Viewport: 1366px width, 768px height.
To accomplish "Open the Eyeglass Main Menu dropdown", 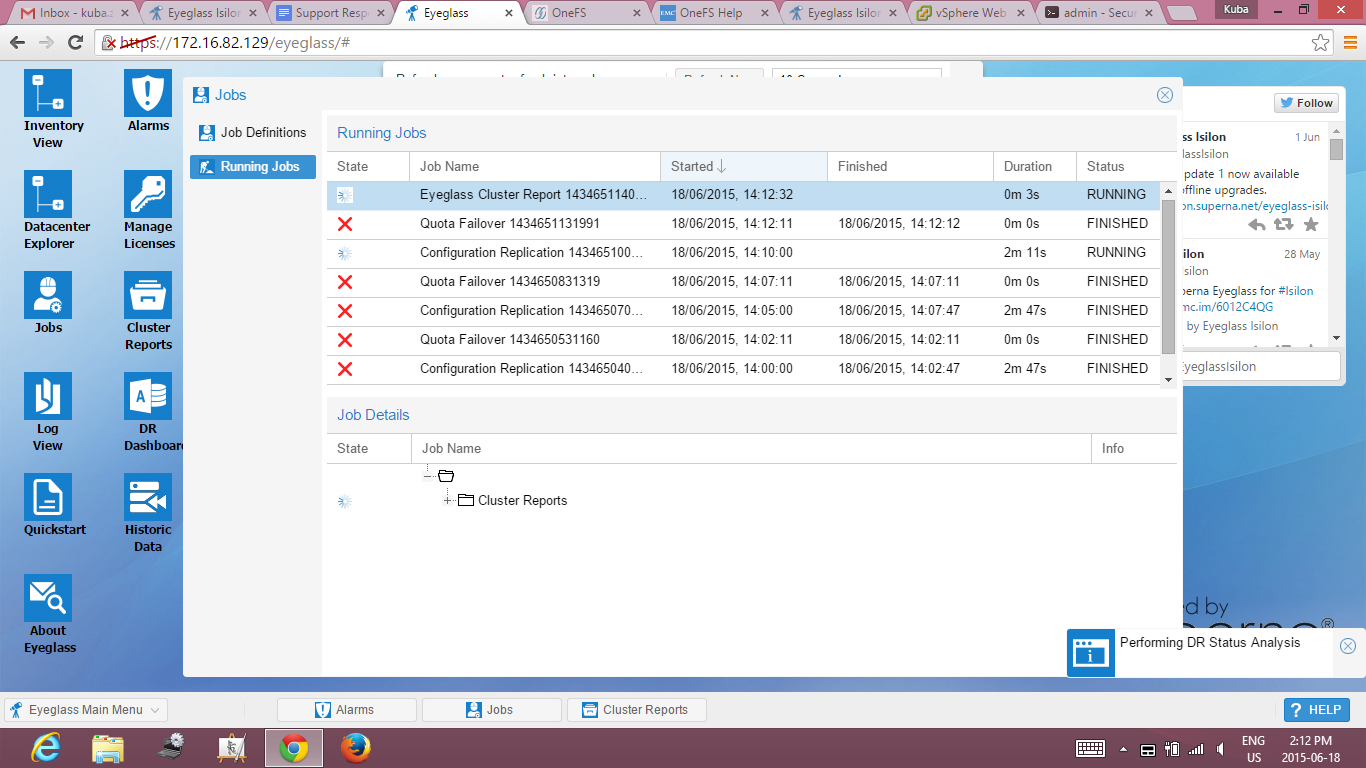I will pos(86,710).
